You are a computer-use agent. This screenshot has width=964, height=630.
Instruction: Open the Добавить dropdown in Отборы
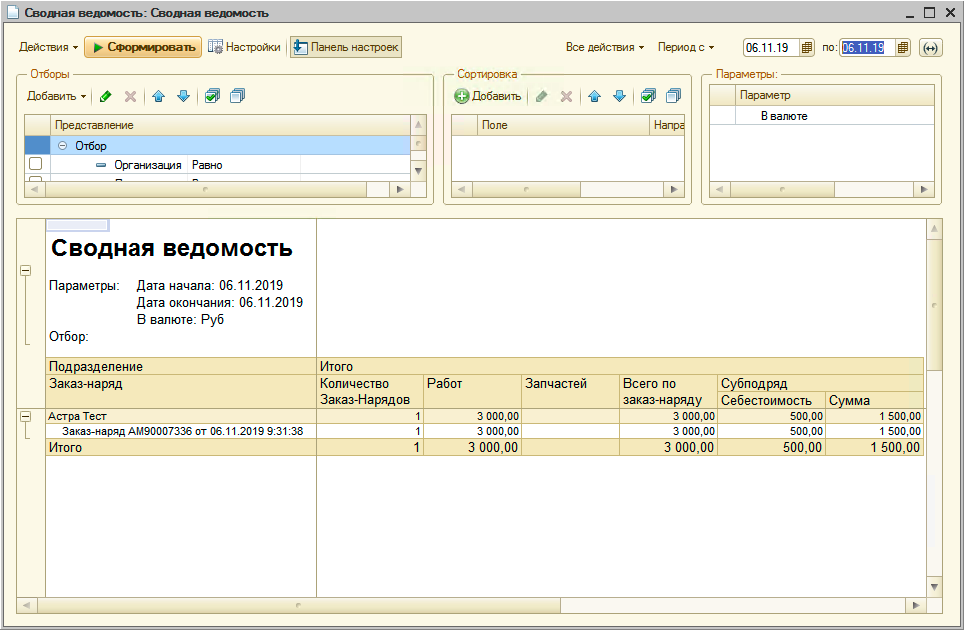tap(57, 96)
